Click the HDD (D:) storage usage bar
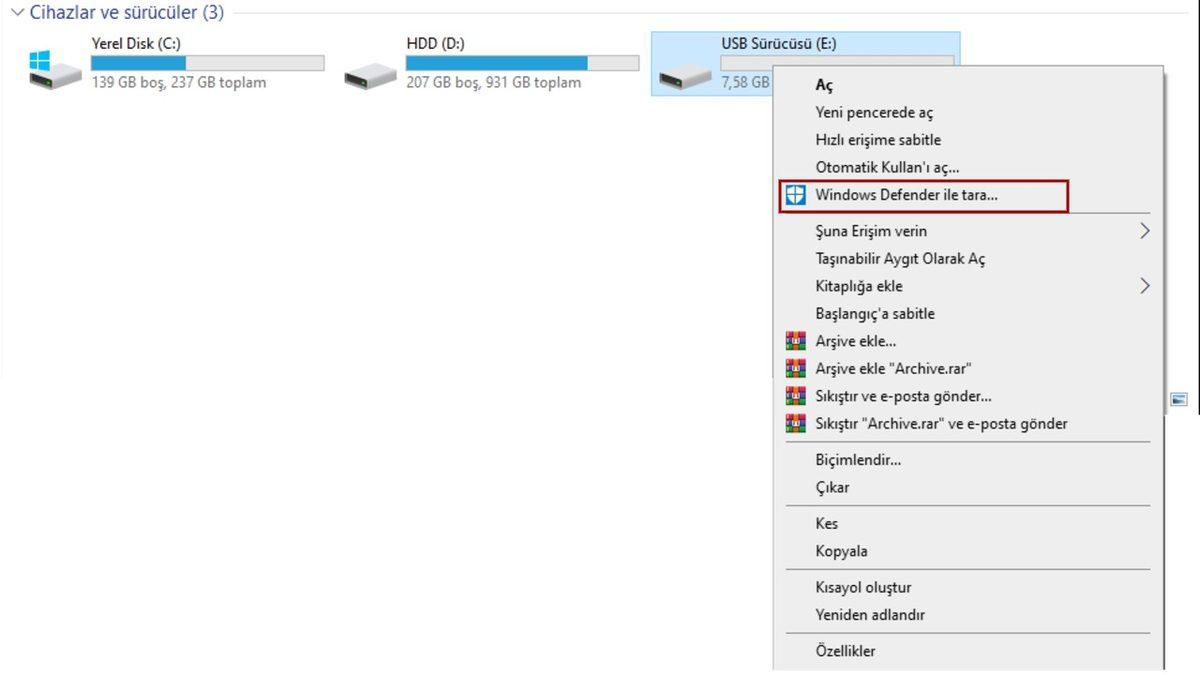 click(522, 63)
